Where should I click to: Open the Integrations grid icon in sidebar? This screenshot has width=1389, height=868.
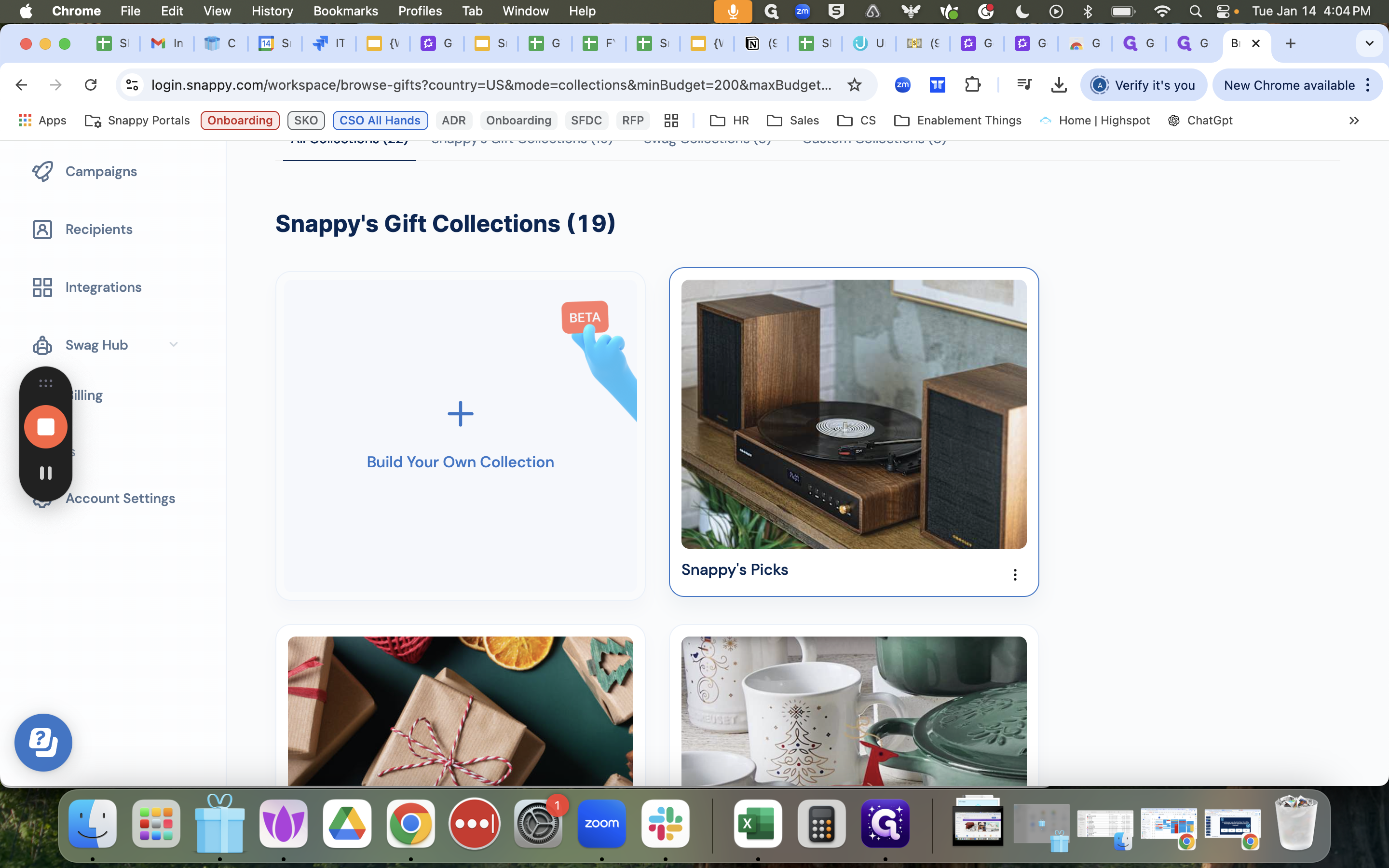point(42,287)
